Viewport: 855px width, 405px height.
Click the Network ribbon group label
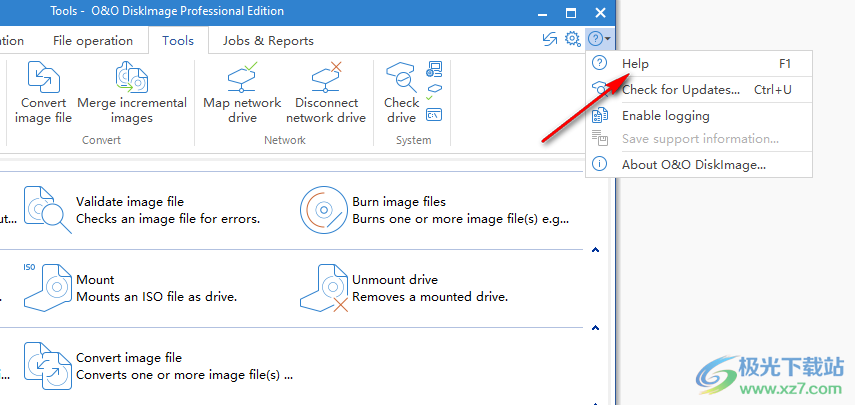pyautogui.click(x=285, y=140)
